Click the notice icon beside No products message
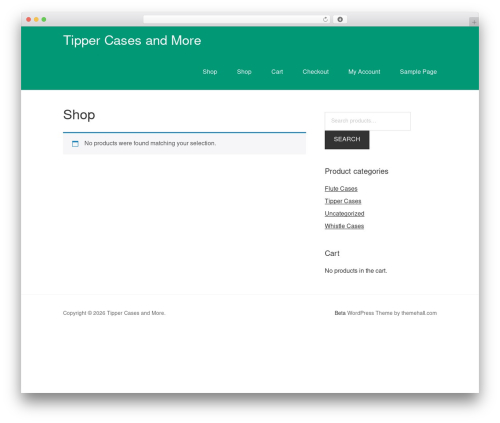This screenshot has height=423, width=500. pos(75,144)
